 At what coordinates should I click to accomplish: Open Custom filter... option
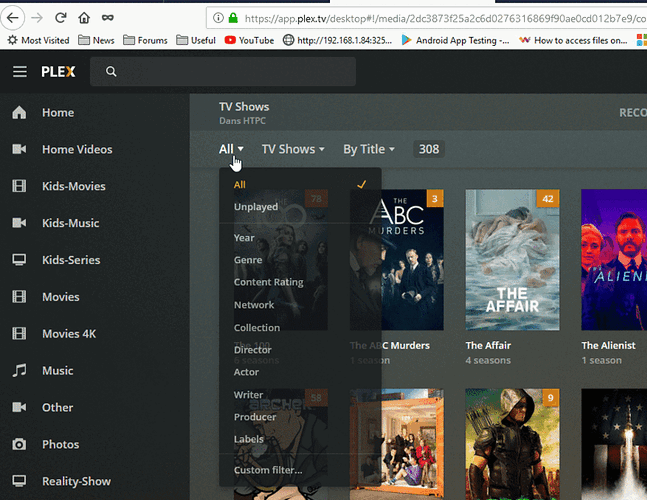pos(300,470)
